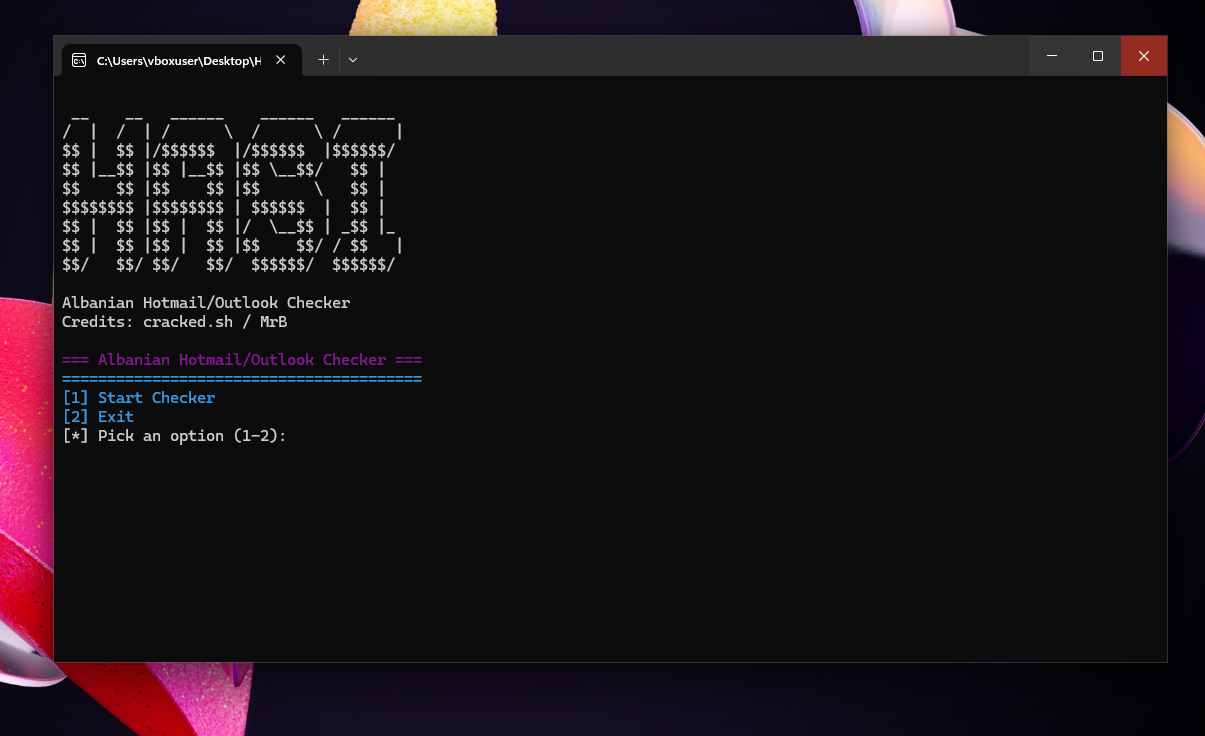
Task: Click the blue equals-sign separator line
Action: coord(242,379)
